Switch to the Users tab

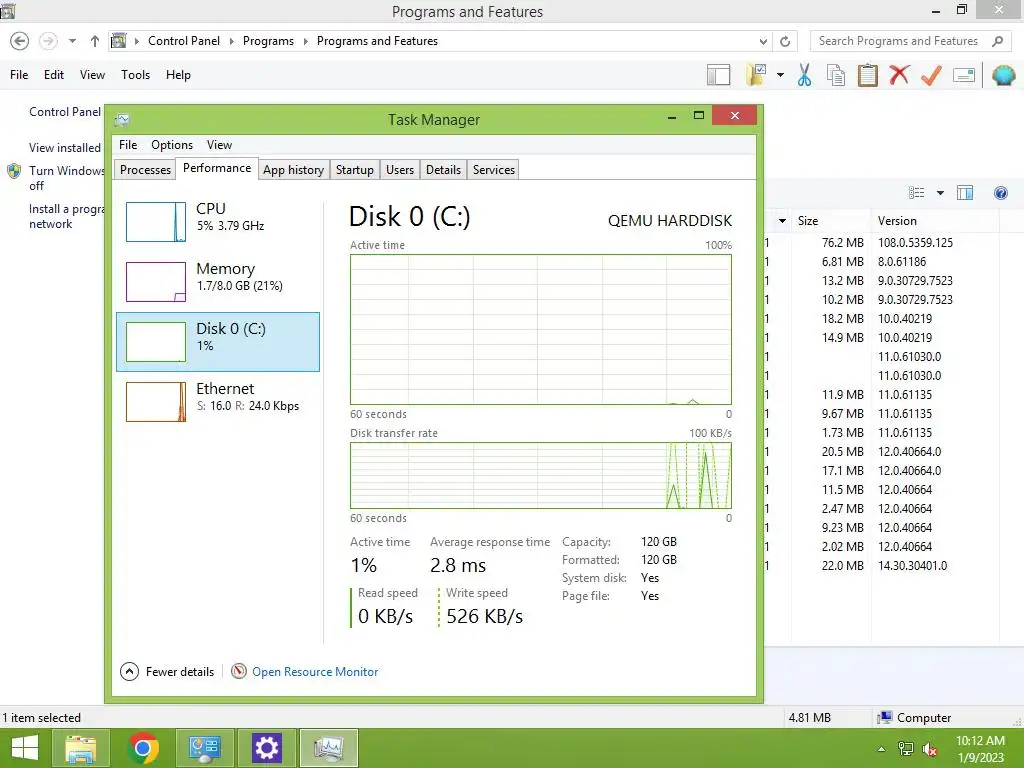400,170
